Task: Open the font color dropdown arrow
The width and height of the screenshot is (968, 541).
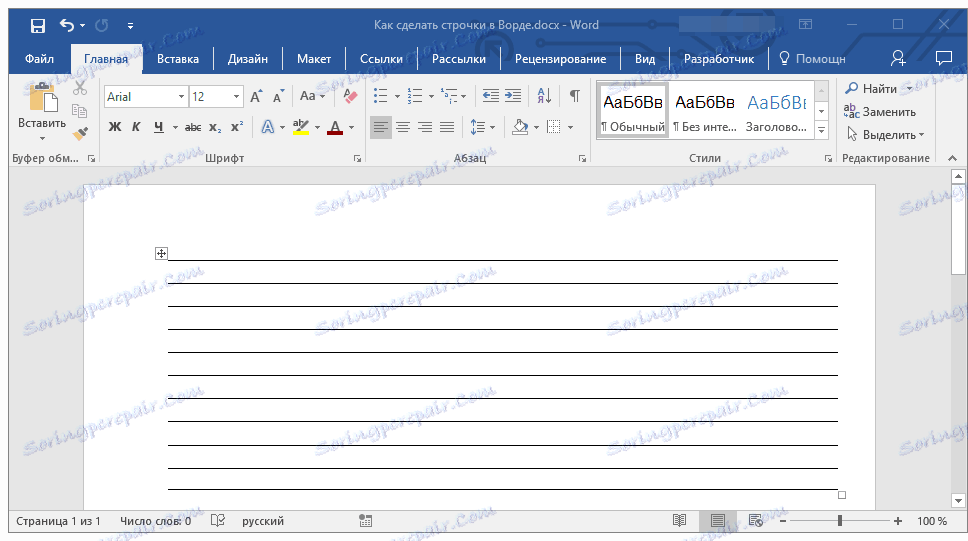Action: pos(352,128)
